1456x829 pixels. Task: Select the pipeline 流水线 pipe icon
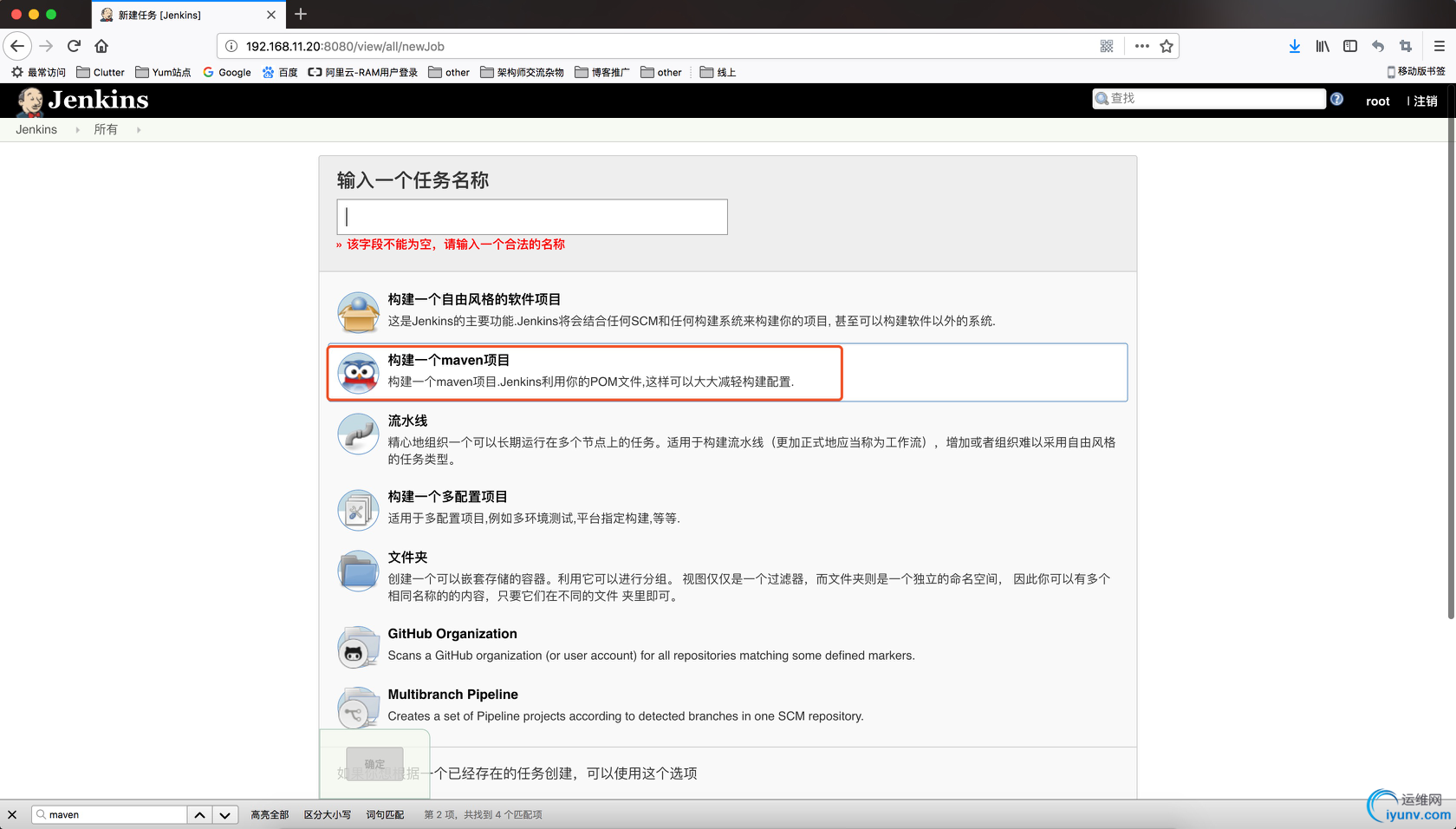point(358,434)
